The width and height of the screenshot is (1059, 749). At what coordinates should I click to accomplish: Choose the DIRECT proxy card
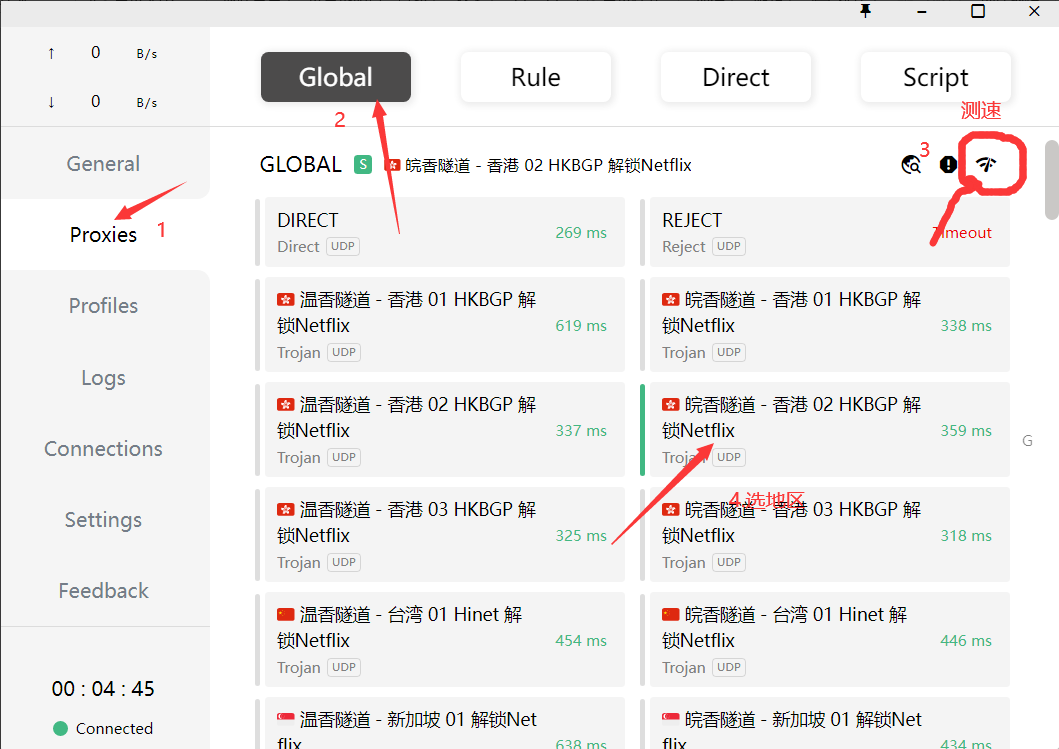[440, 232]
